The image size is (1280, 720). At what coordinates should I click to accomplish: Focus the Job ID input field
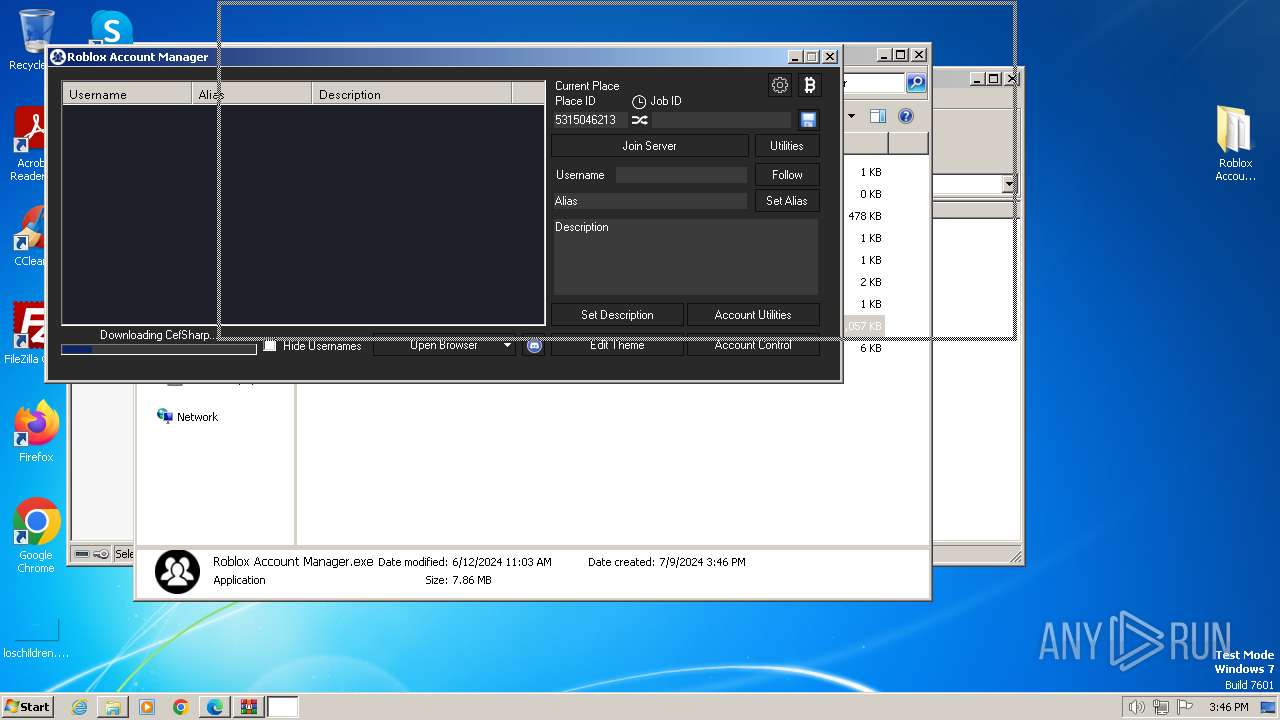(721, 120)
